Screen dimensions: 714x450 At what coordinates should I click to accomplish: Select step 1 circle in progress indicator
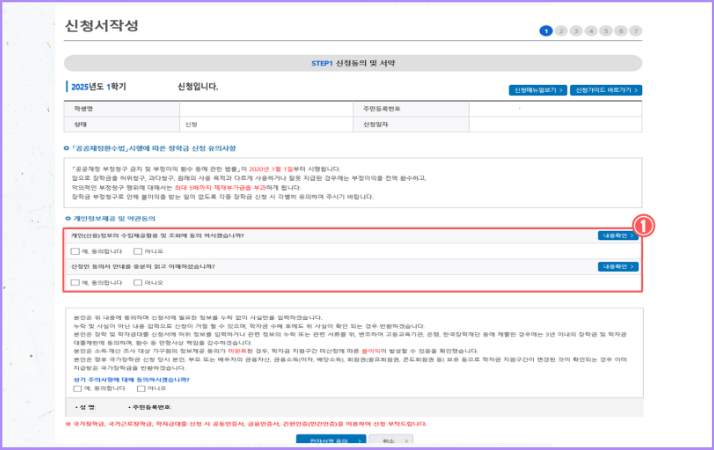point(546,31)
